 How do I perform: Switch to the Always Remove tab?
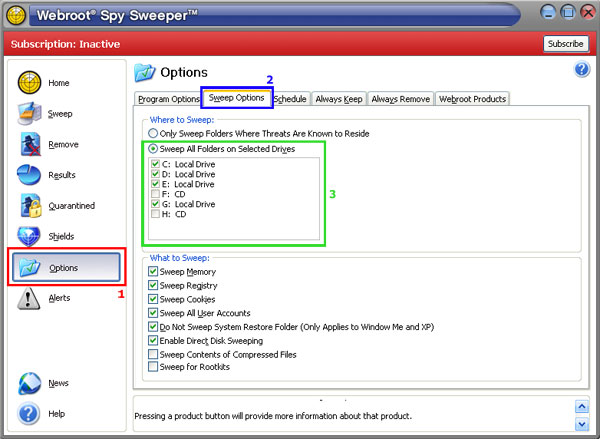click(401, 99)
